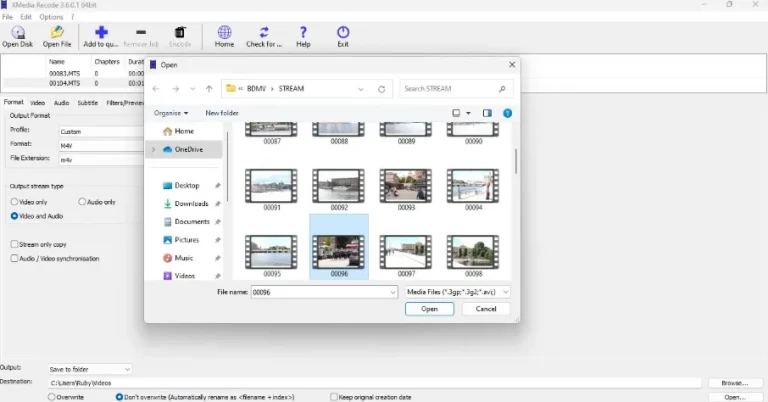Click the Exit power icon
768x402 pixels.
click(343, 33)
